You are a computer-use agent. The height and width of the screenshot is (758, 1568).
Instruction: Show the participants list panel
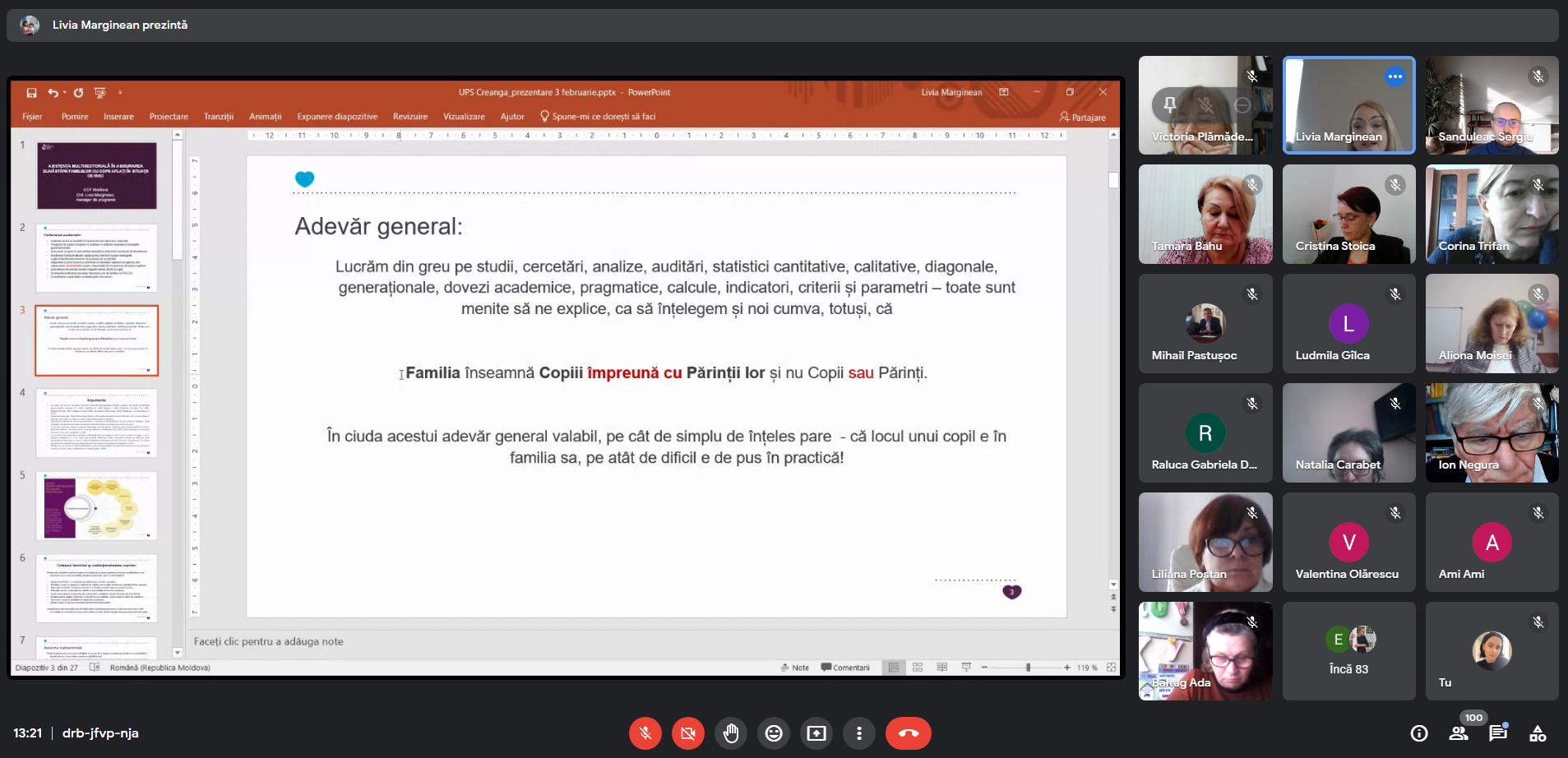tap(1459, 733)
